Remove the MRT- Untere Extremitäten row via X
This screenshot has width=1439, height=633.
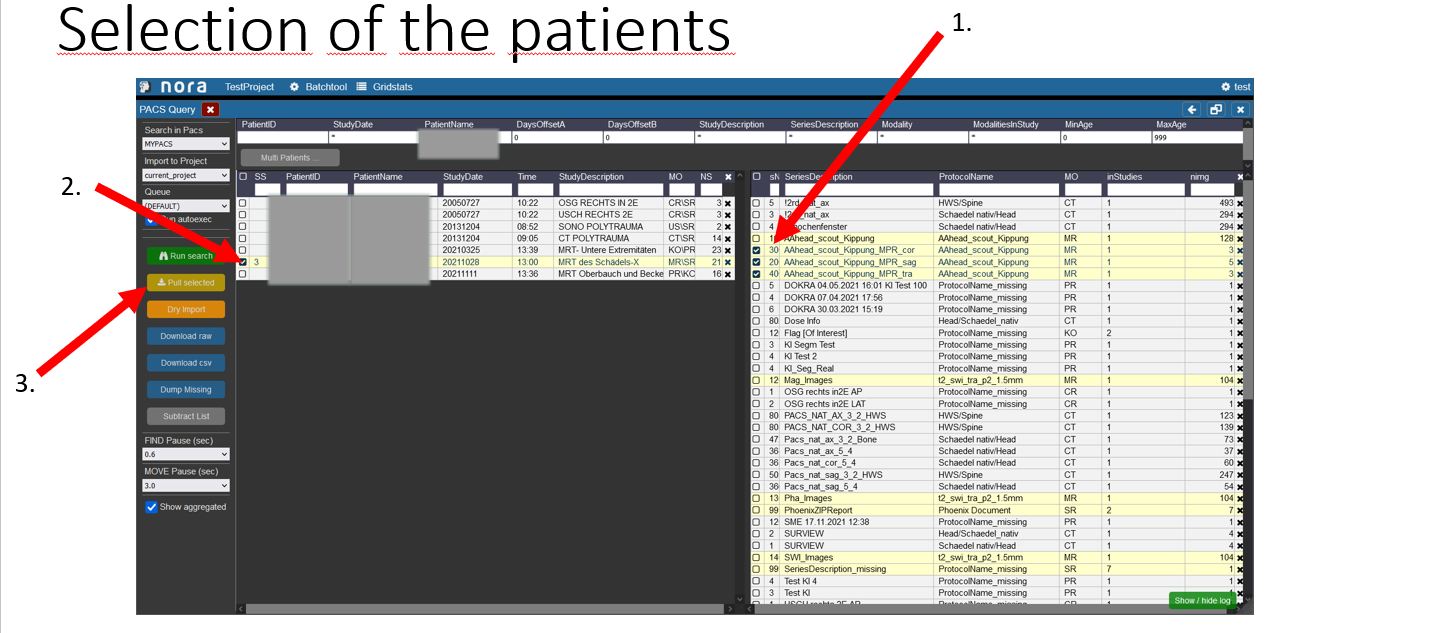point(728,250)
